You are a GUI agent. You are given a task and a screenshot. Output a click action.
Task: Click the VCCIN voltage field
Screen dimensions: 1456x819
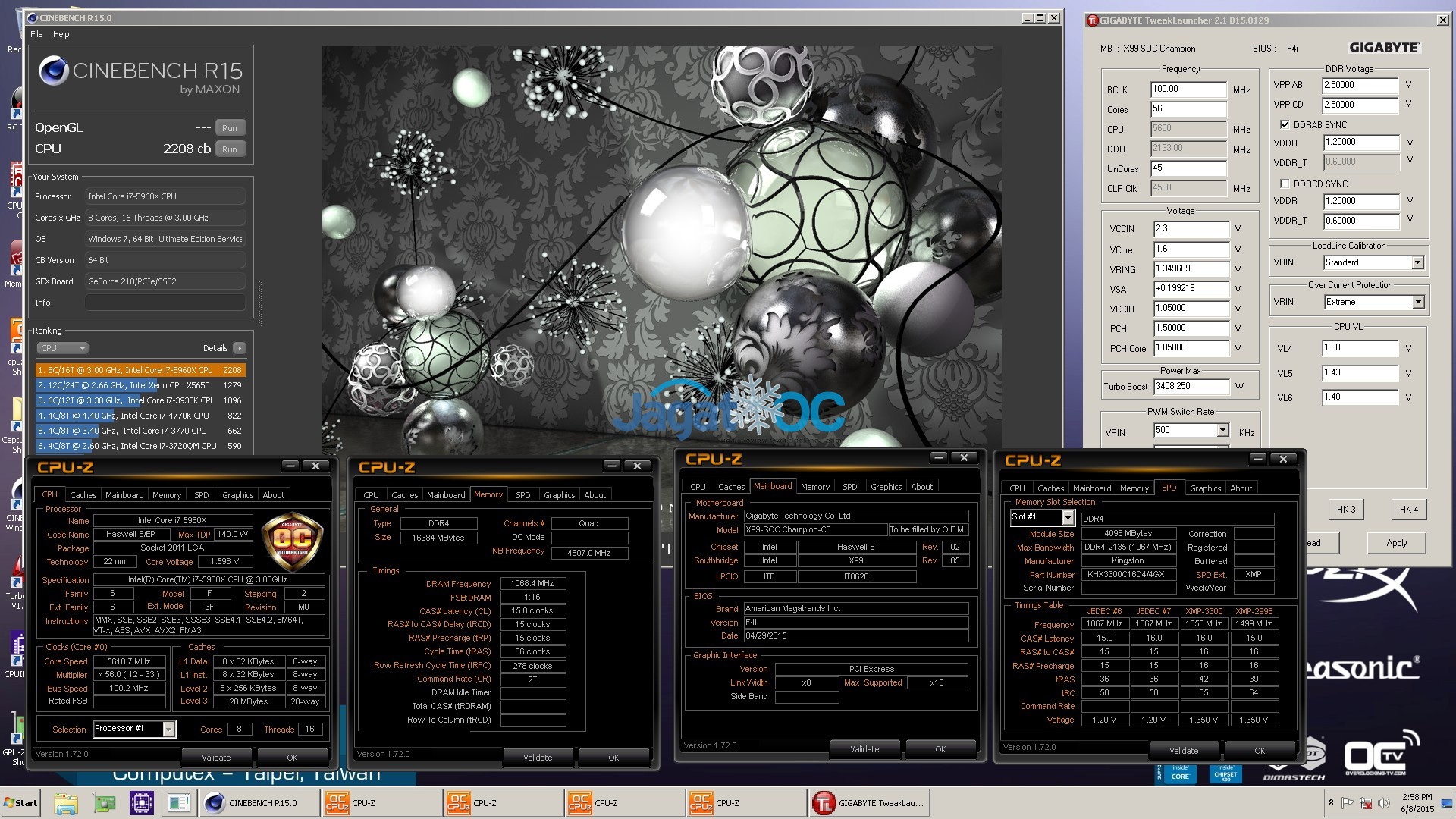pyautogui.click(x=1191, y=229)
